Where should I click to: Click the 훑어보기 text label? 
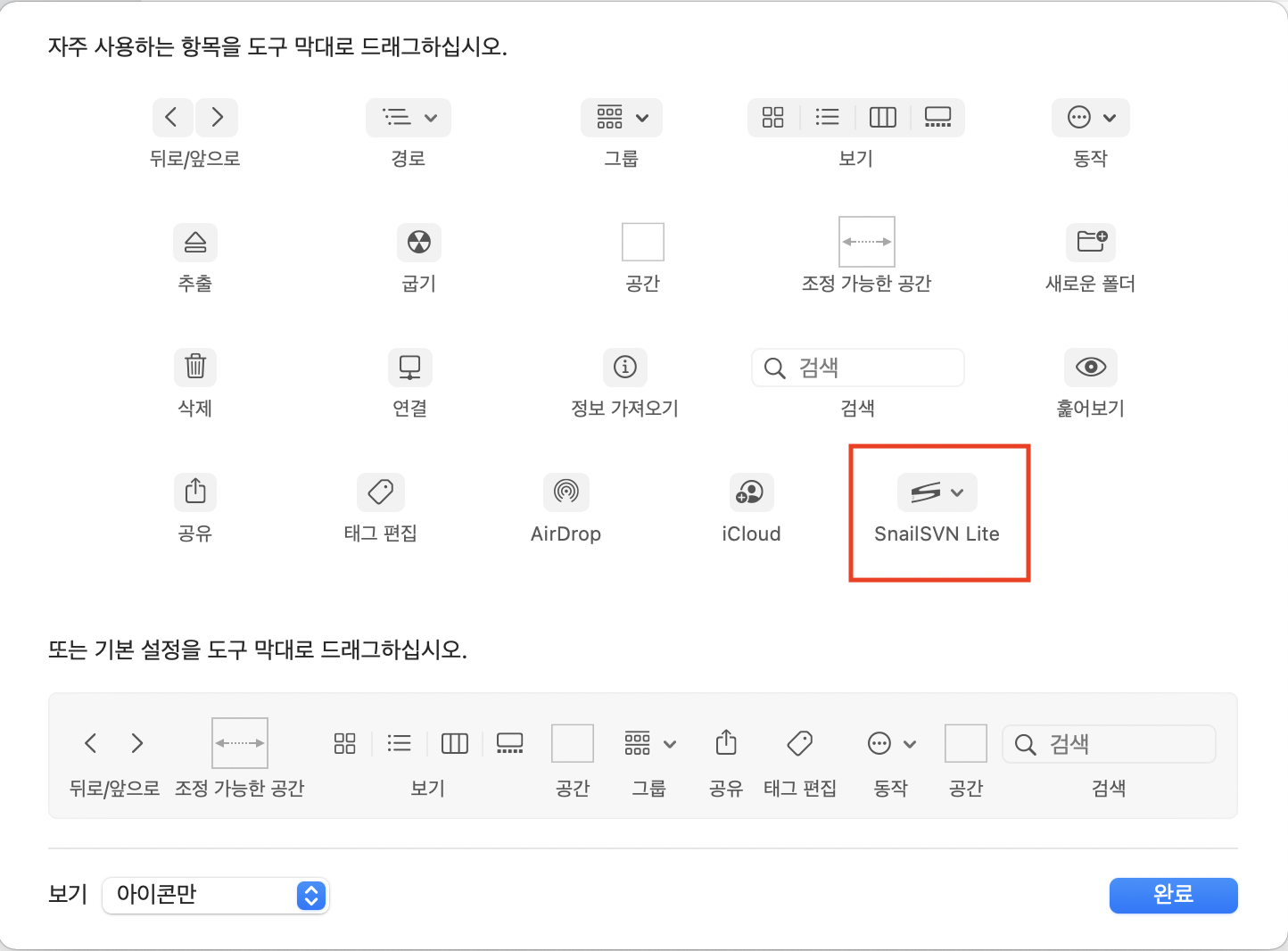coord(1091,409)
